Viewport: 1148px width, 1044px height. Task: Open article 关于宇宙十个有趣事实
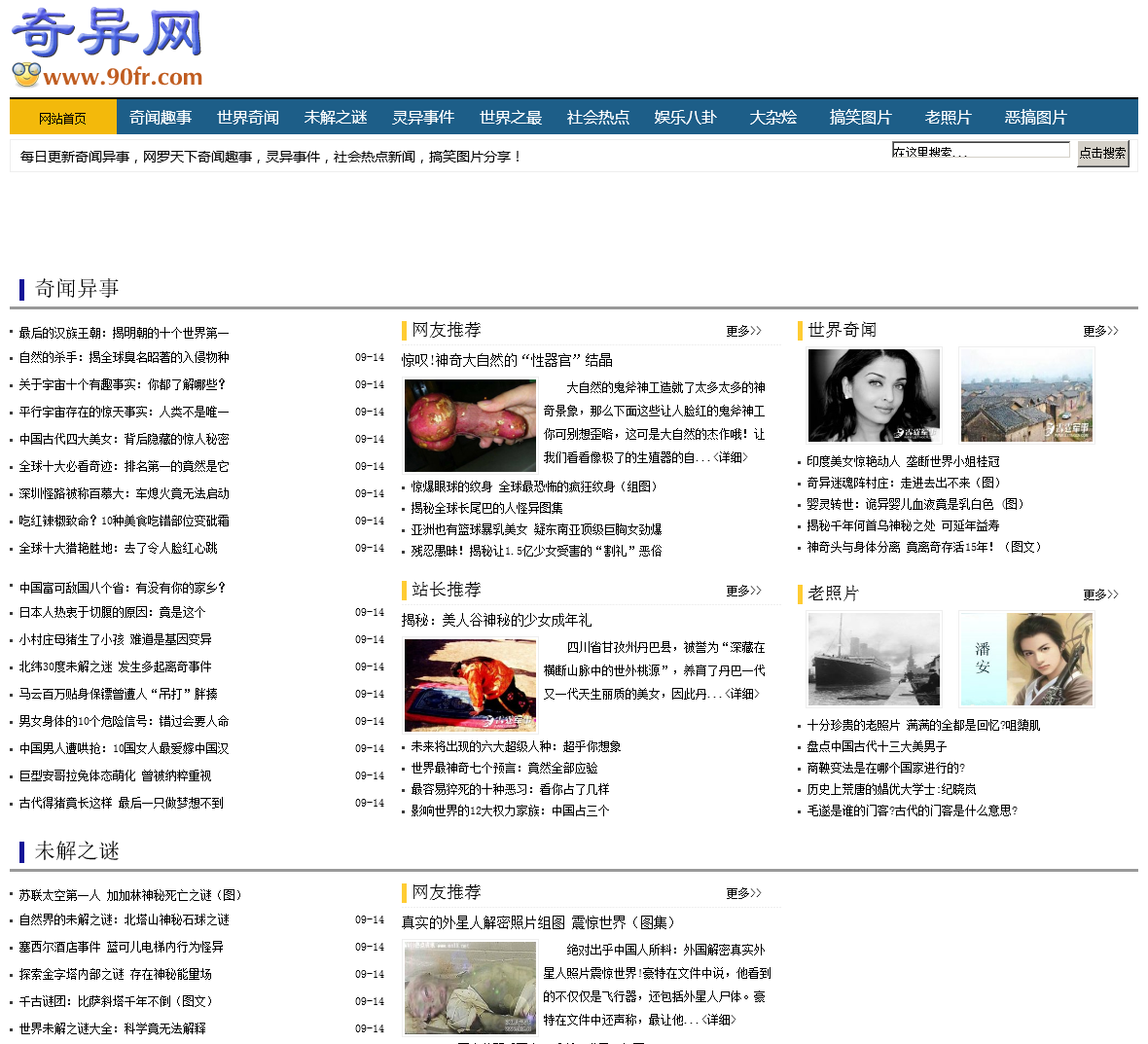pyautogui.click(x=123, y=384)
